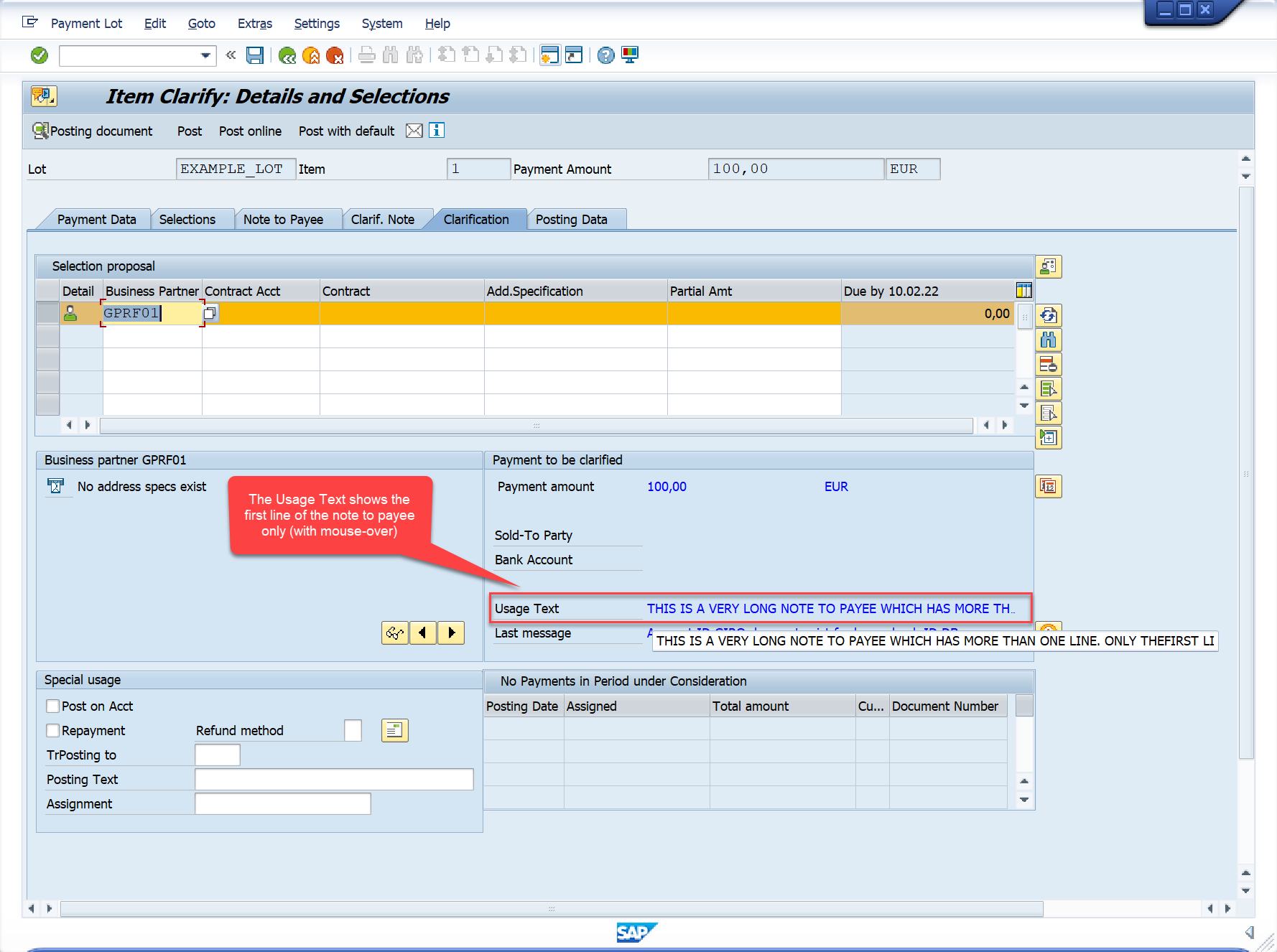Click the Business Partner GPRF01 cell
1277x952 pixels.
coord(152,314)
